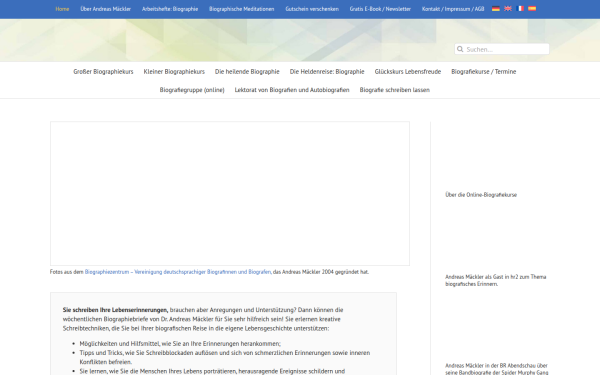
Task: Open Die heilende Biographie page
Action: (x=247, y=72)
